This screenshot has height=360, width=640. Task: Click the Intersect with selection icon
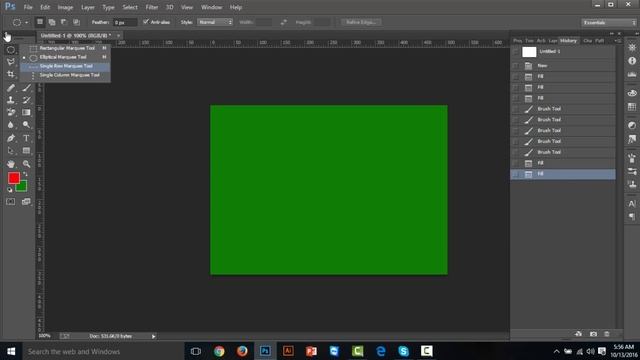pyautogui.click(x=76, y=22)
